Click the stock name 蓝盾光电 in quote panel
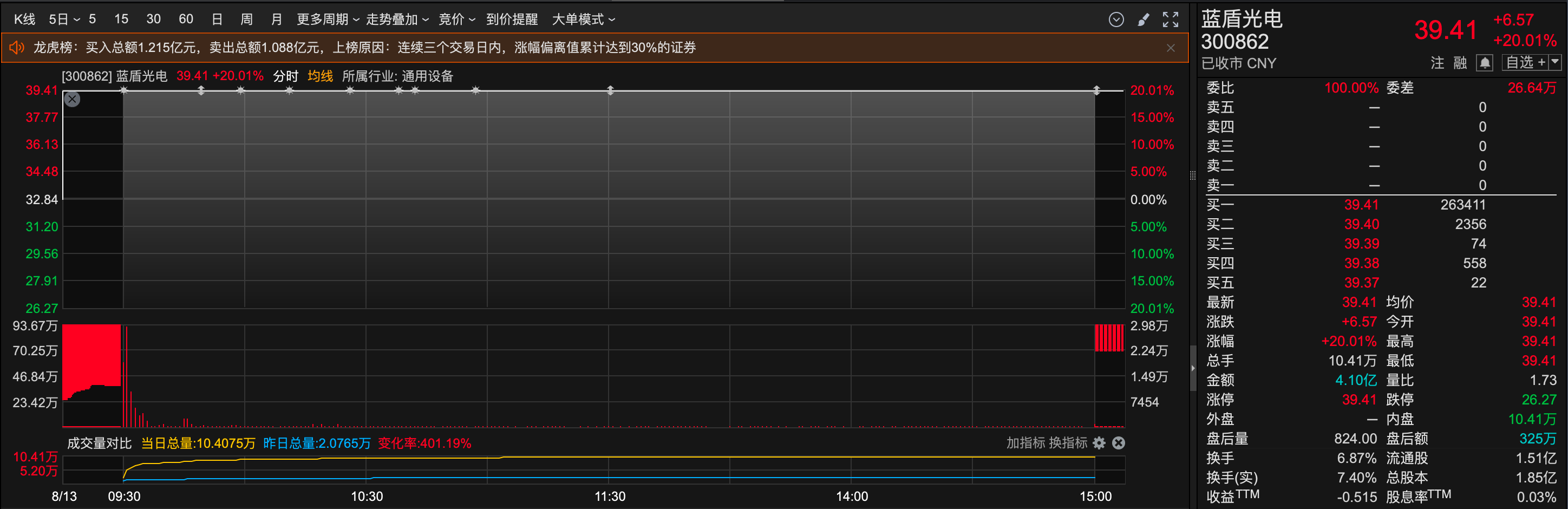This screenshot has width=1568, height=509. click(x=1242, y=19)
